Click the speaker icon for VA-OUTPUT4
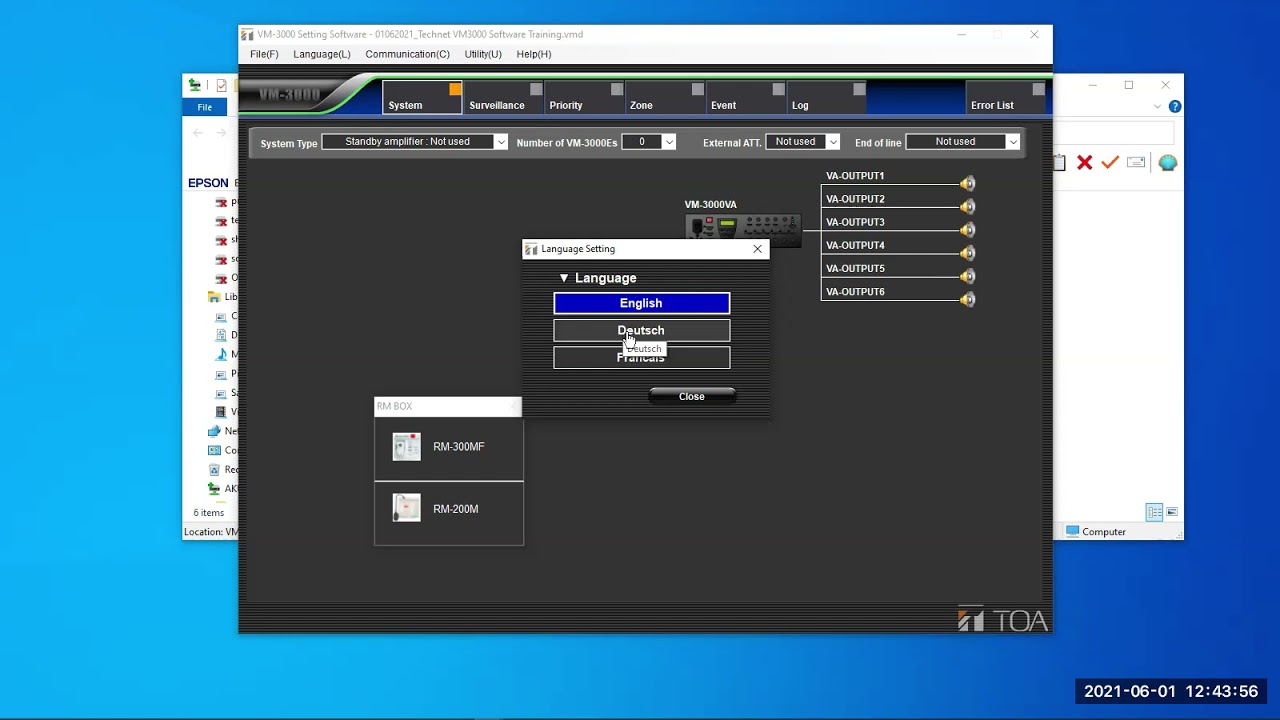Screen dimensions: 1280x720 [x=967, y=253]
